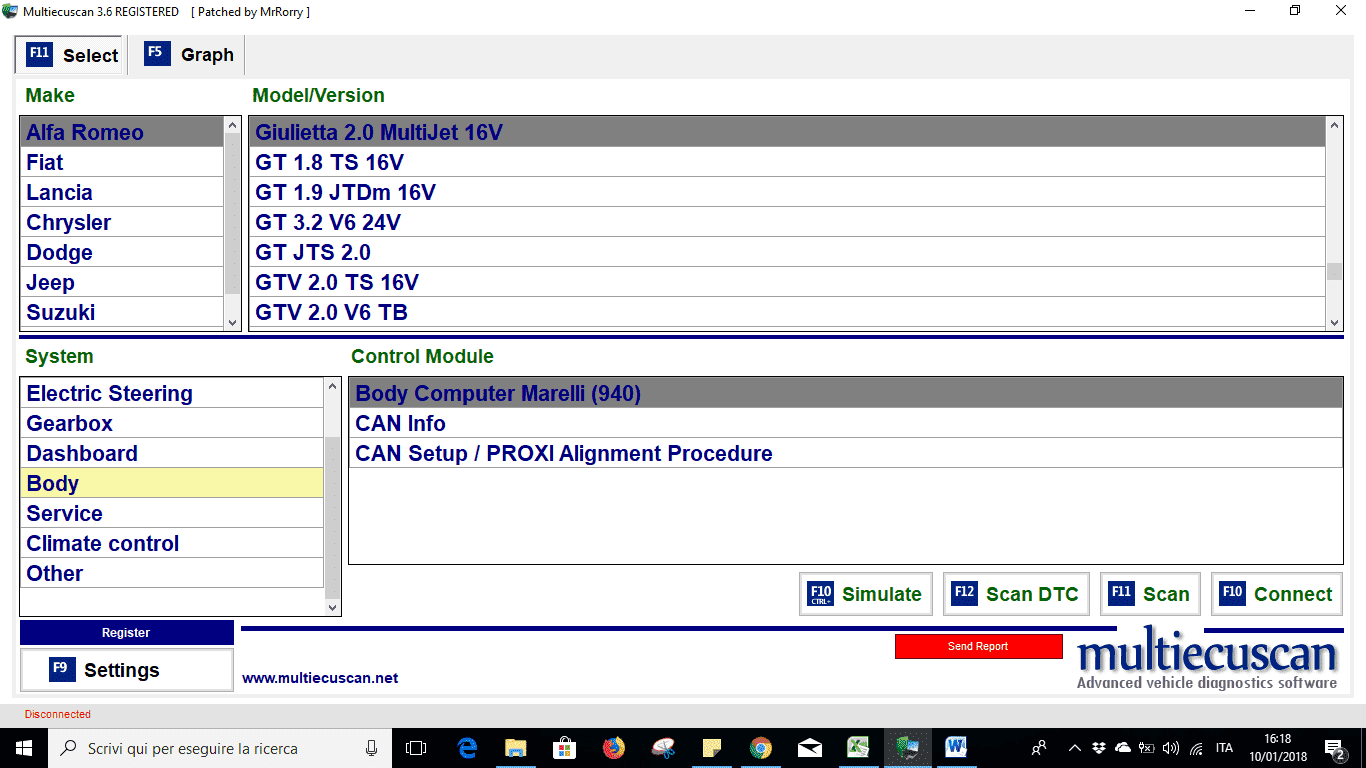Open Firefox from the taskbar
Image resolution: width=1366 pixels, height=768 pixels.
click(x=613, y=747)
